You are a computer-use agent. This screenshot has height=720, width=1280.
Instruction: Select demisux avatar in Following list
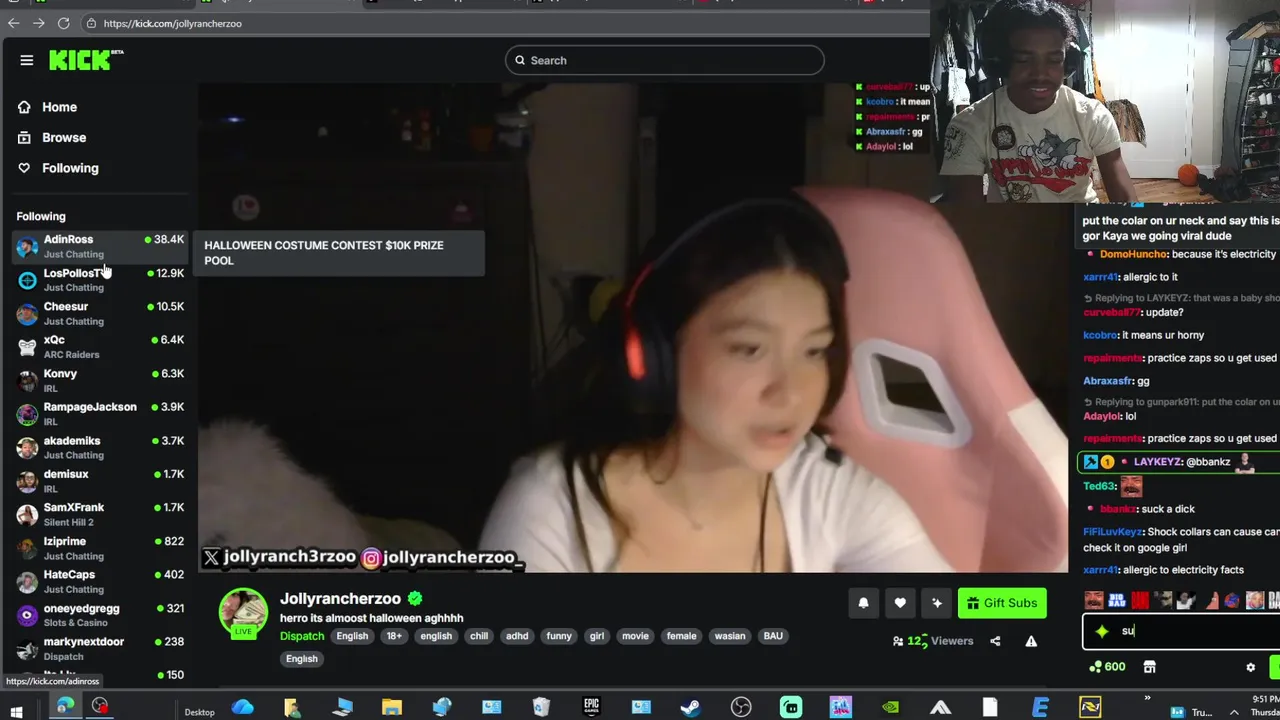click(x=27, y=481)
